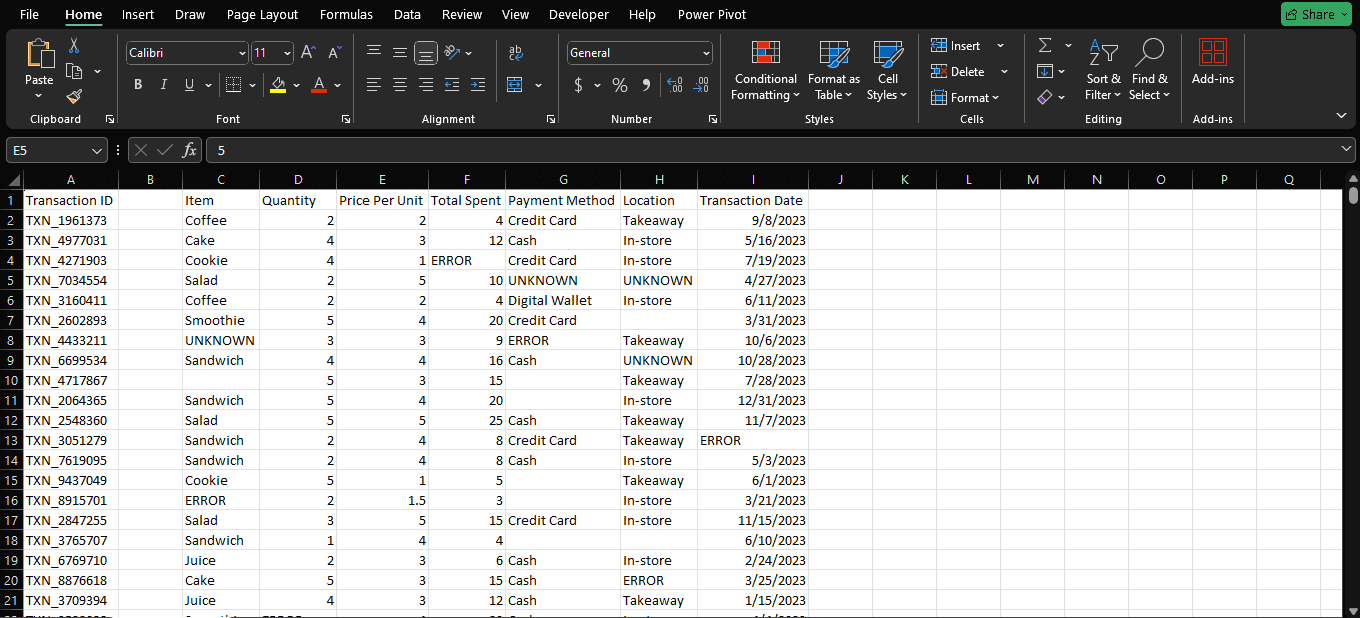Switch to the Page Layout tab
1360x618 pixels.
[x=262, y=14]
